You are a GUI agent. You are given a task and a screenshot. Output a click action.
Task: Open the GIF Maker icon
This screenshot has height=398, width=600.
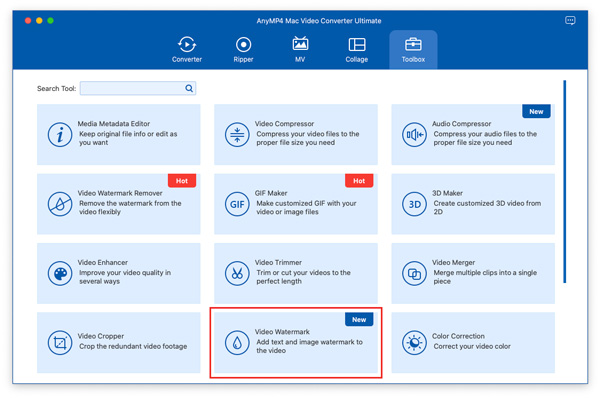coord(237,204)
